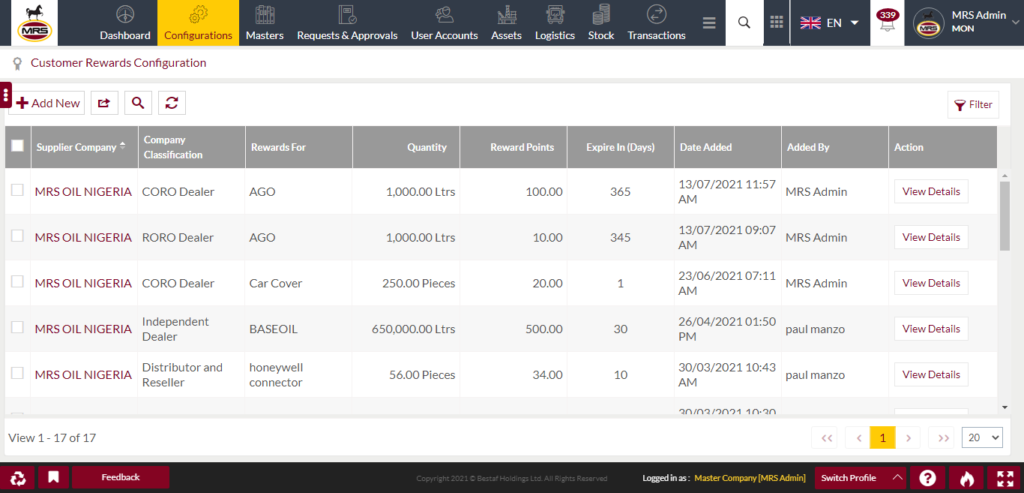The width and height of the screenshot is (1024, 493).
Task: Open the help question mark icon
Action: (x=927, y=478)
